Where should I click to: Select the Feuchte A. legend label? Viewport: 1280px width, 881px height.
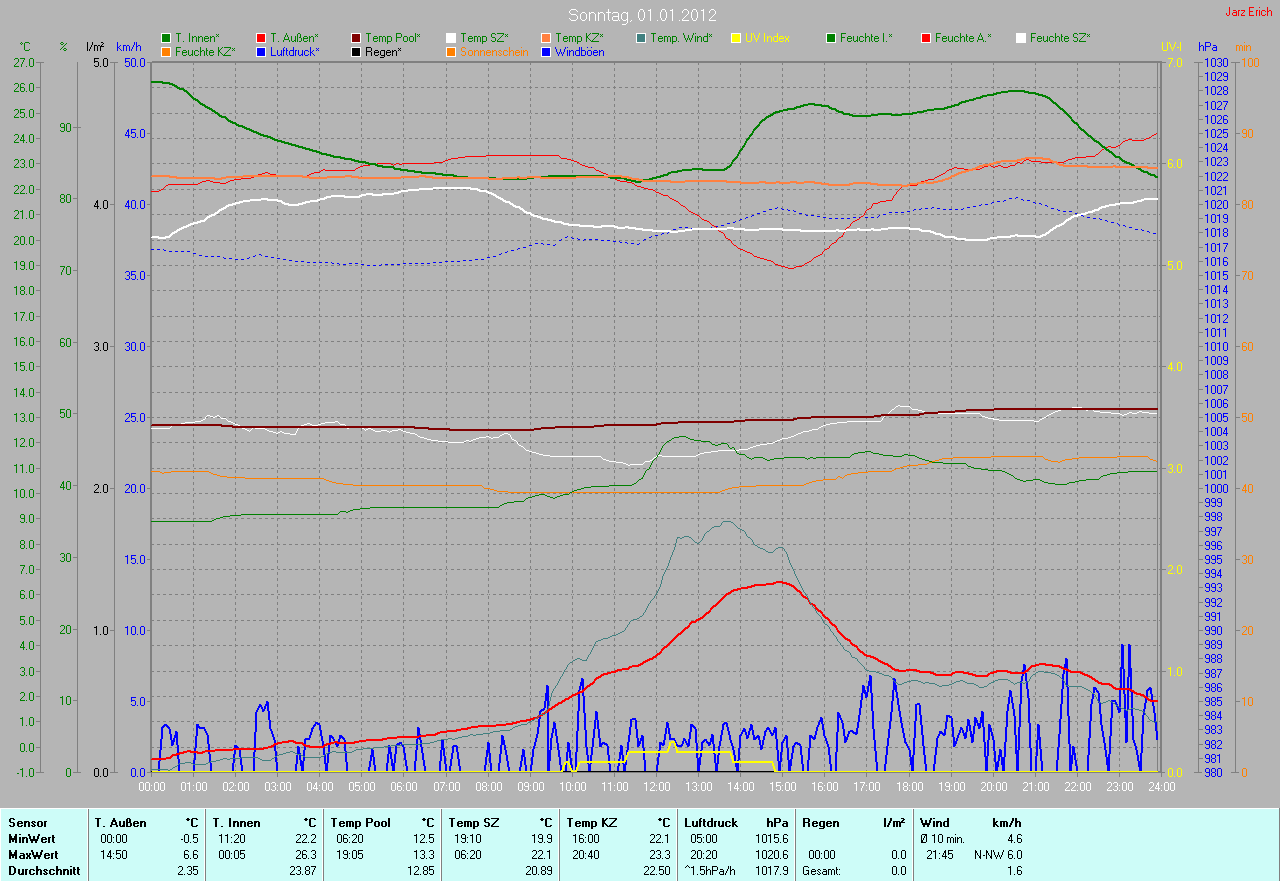click(x=963, y=38)
